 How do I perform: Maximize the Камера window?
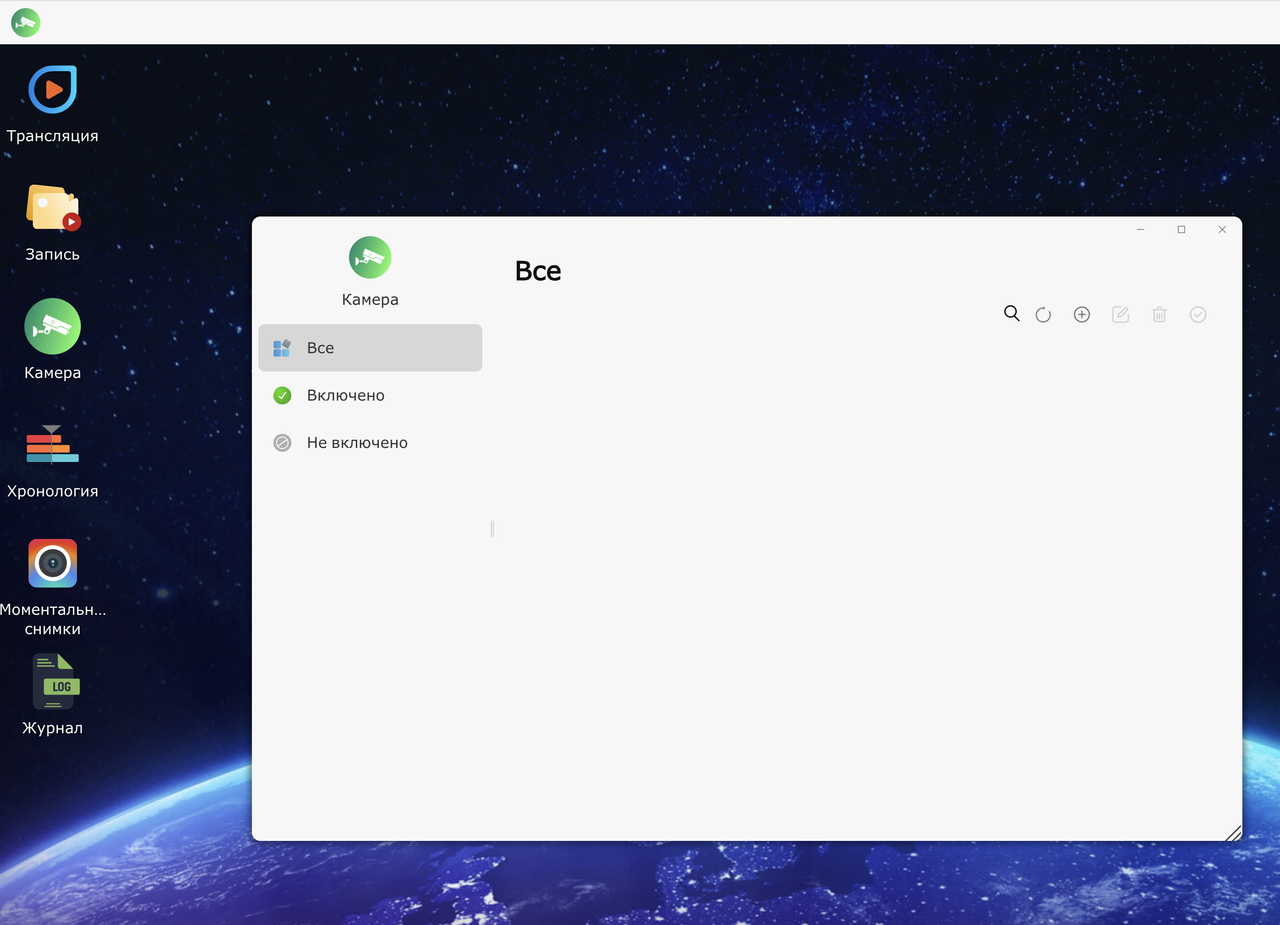tap(1181, 230)
